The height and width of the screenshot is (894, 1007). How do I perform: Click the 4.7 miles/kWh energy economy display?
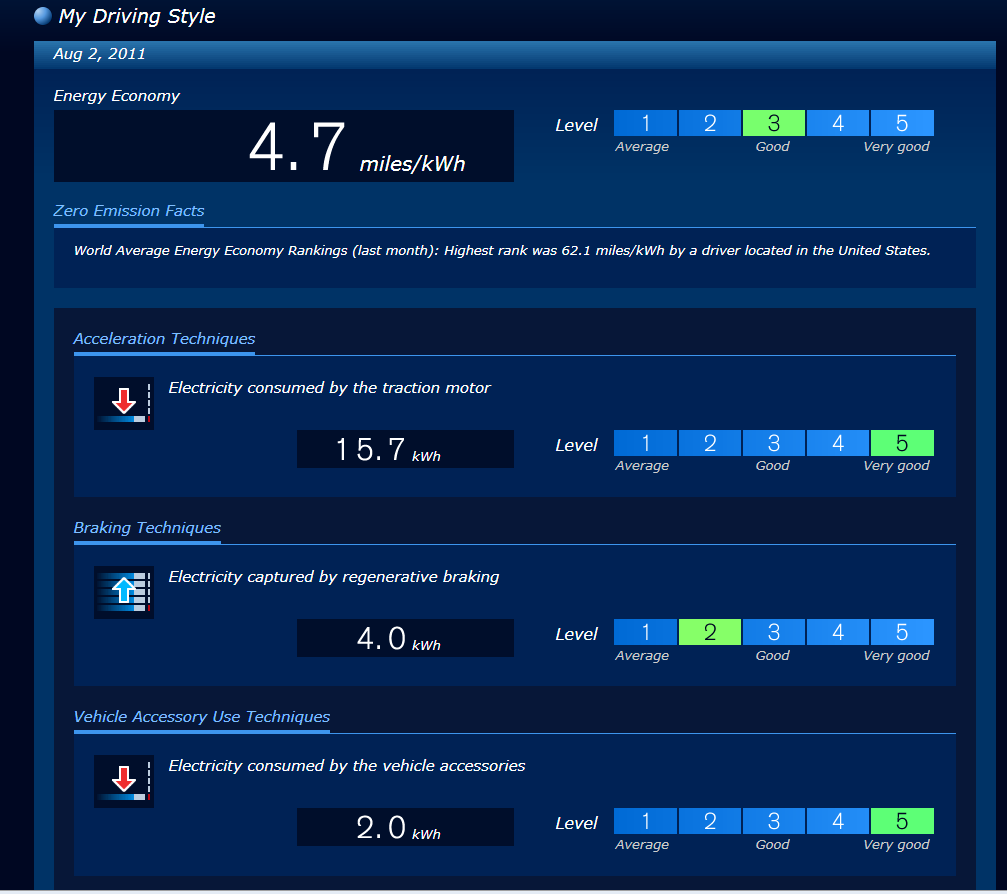[x=283, y=147]
